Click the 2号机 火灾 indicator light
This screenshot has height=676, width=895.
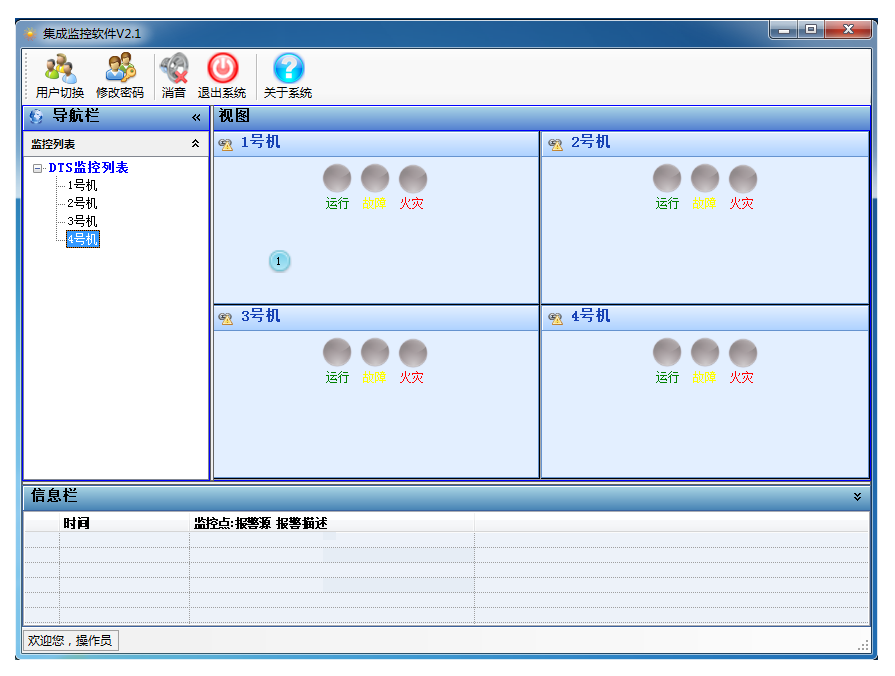click(x=742, y=180)
